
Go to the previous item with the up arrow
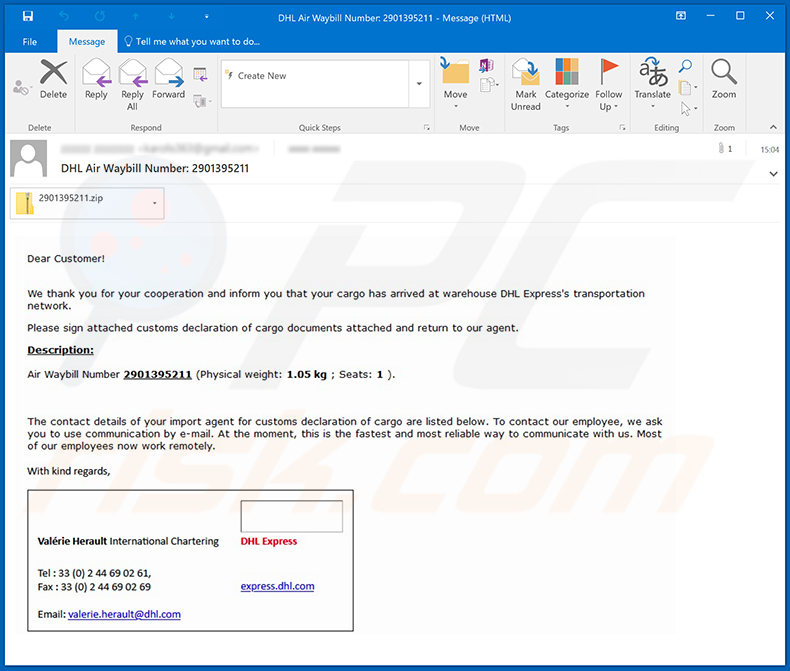coord(136,17)
